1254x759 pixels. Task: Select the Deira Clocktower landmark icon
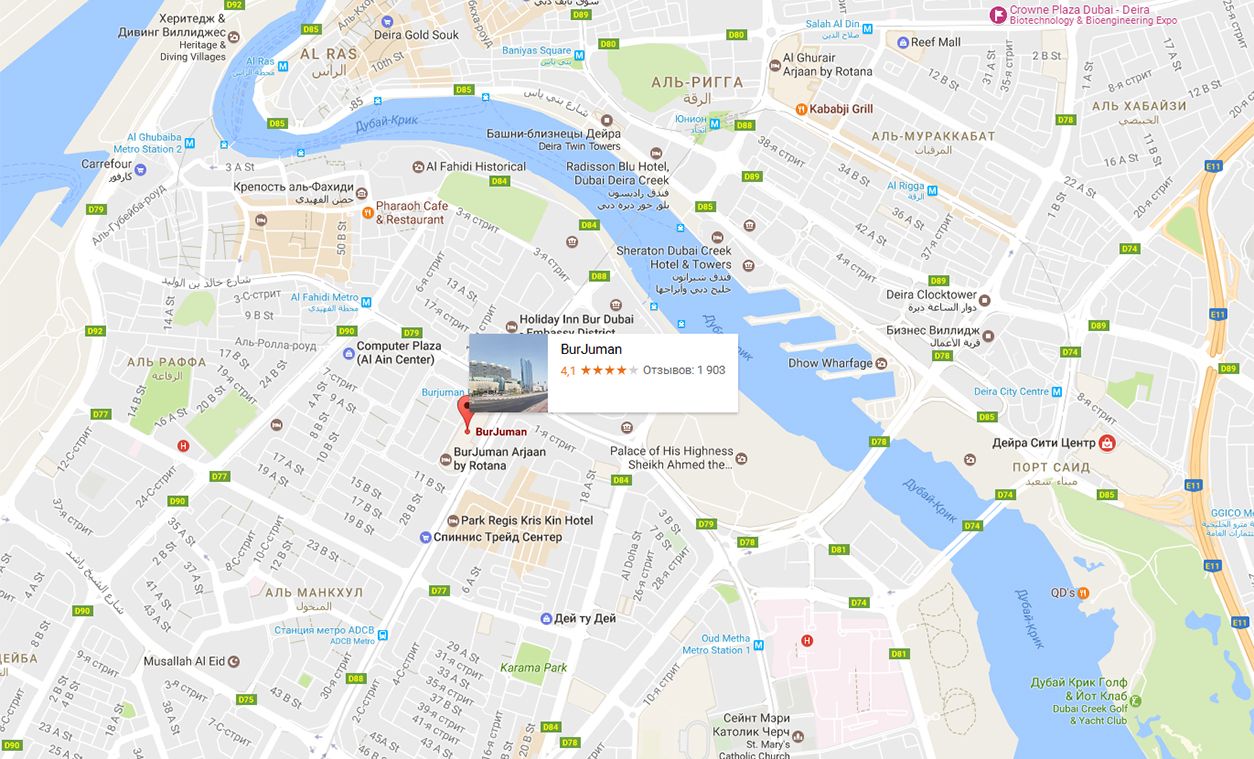985,300
